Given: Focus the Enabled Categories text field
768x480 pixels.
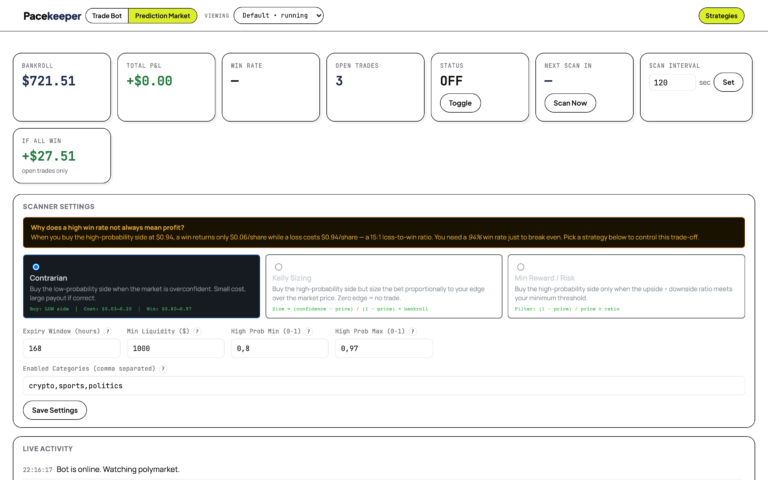Looking at the screenshot, I should pos(384,385).
